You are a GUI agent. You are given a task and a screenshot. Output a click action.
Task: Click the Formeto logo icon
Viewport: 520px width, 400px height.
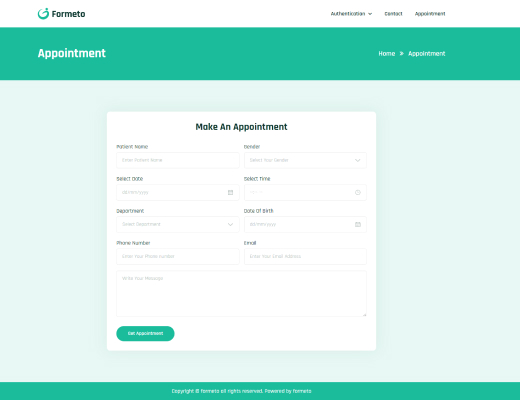43,14
